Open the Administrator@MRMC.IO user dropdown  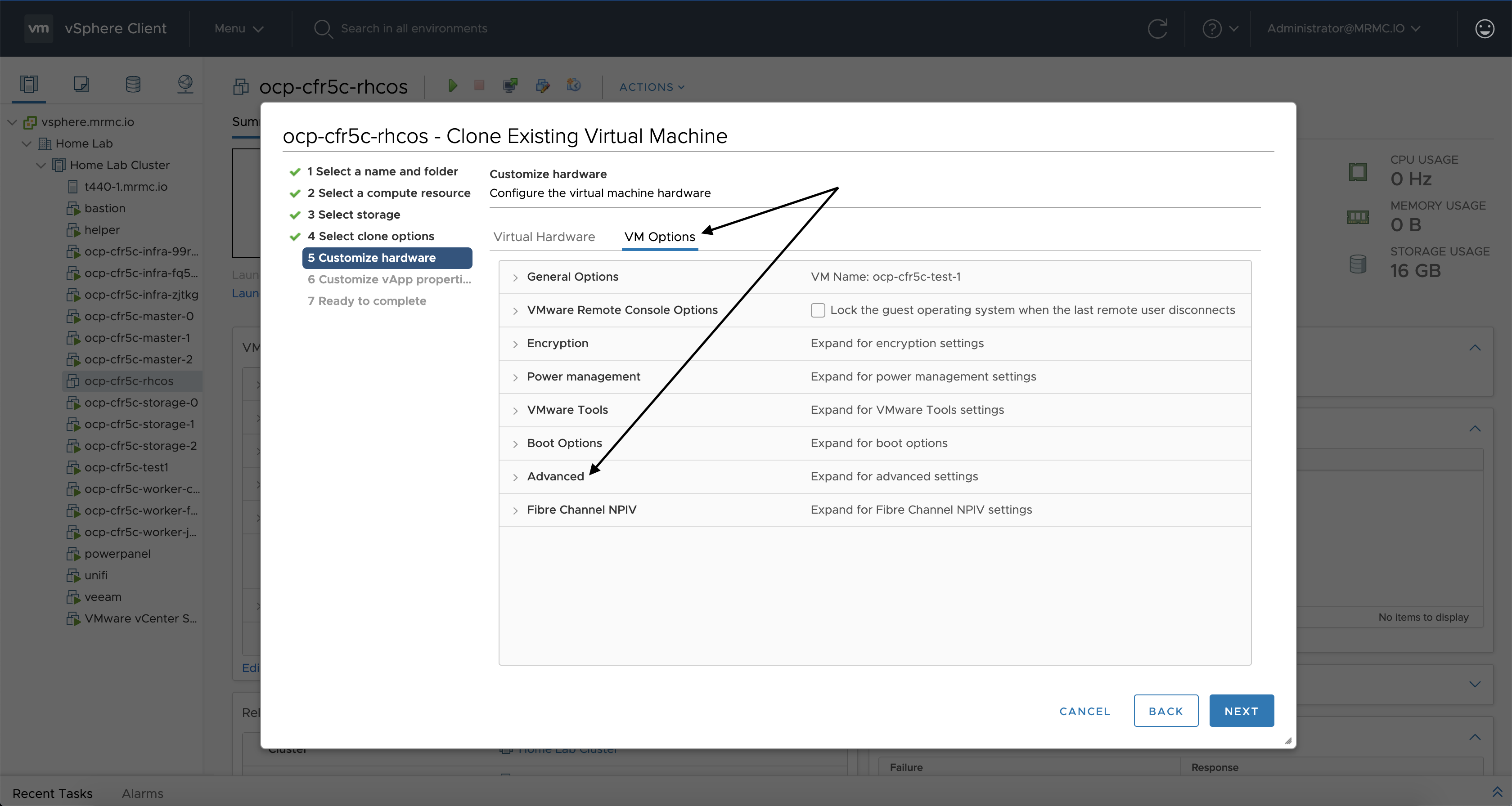[1343, 28]
